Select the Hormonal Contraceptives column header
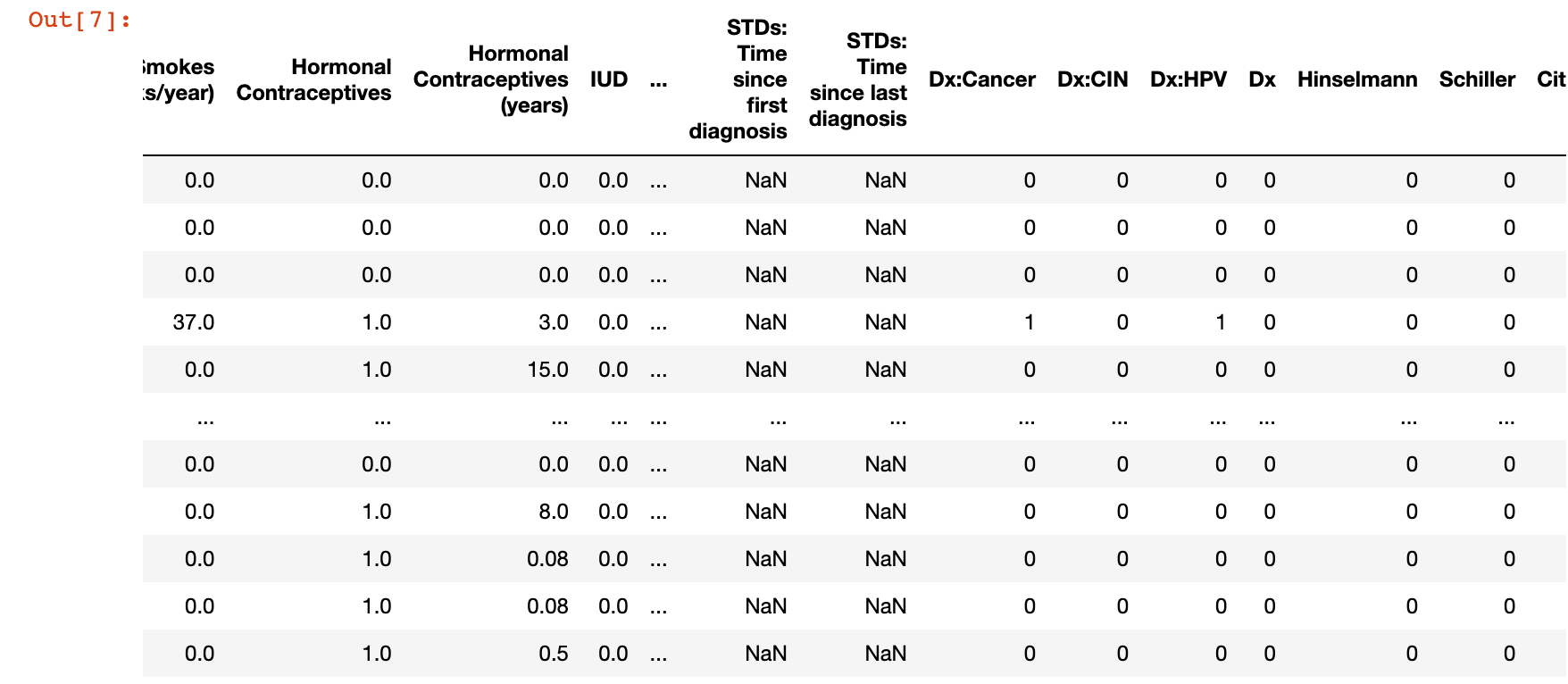The image size is (1568, 684). click(x=314, y=80)
